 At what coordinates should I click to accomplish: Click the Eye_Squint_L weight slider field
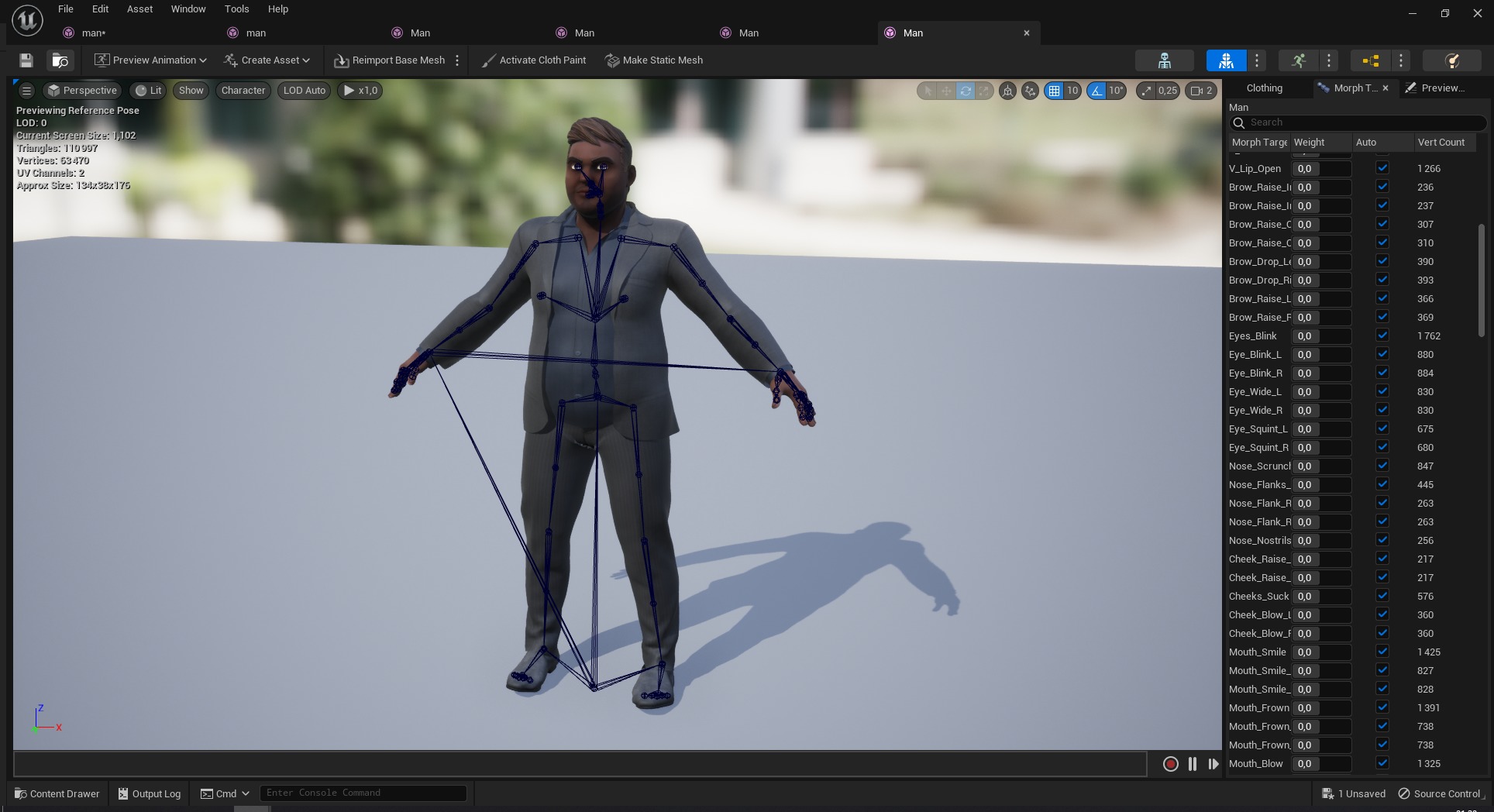(1322, 429)
